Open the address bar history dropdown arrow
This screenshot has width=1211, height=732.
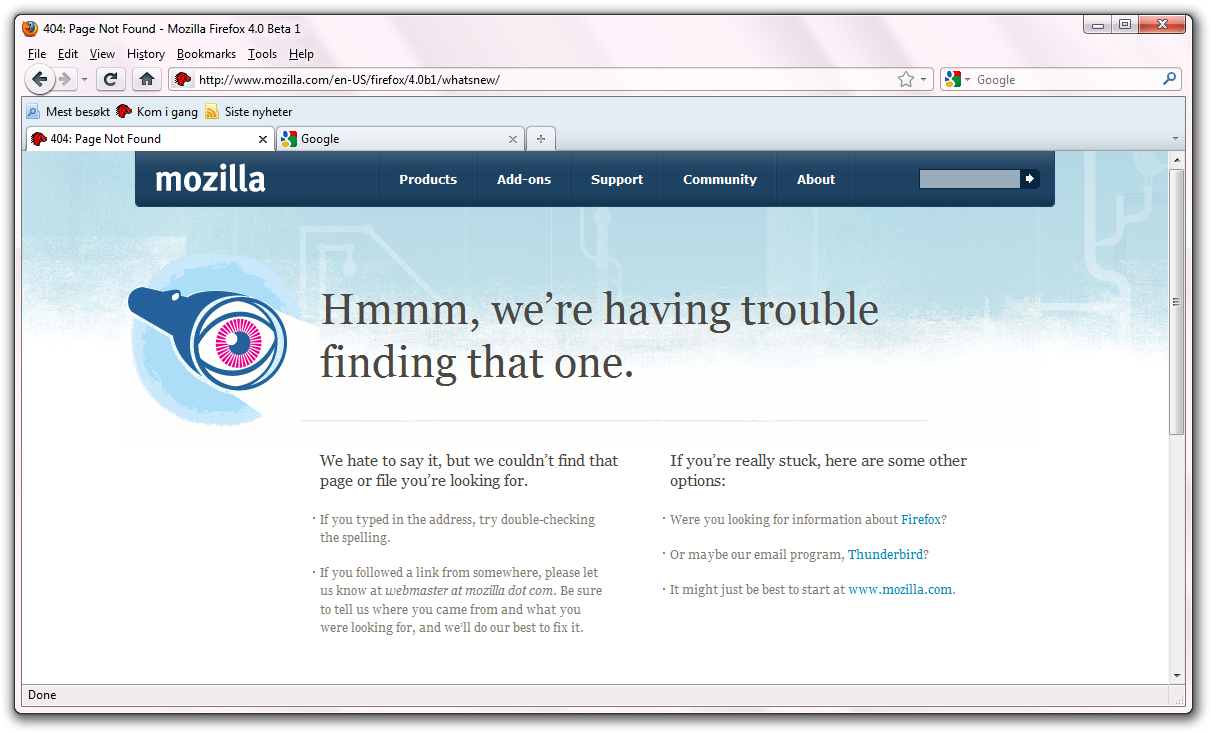pyautogui.click(x=923, y=79)
